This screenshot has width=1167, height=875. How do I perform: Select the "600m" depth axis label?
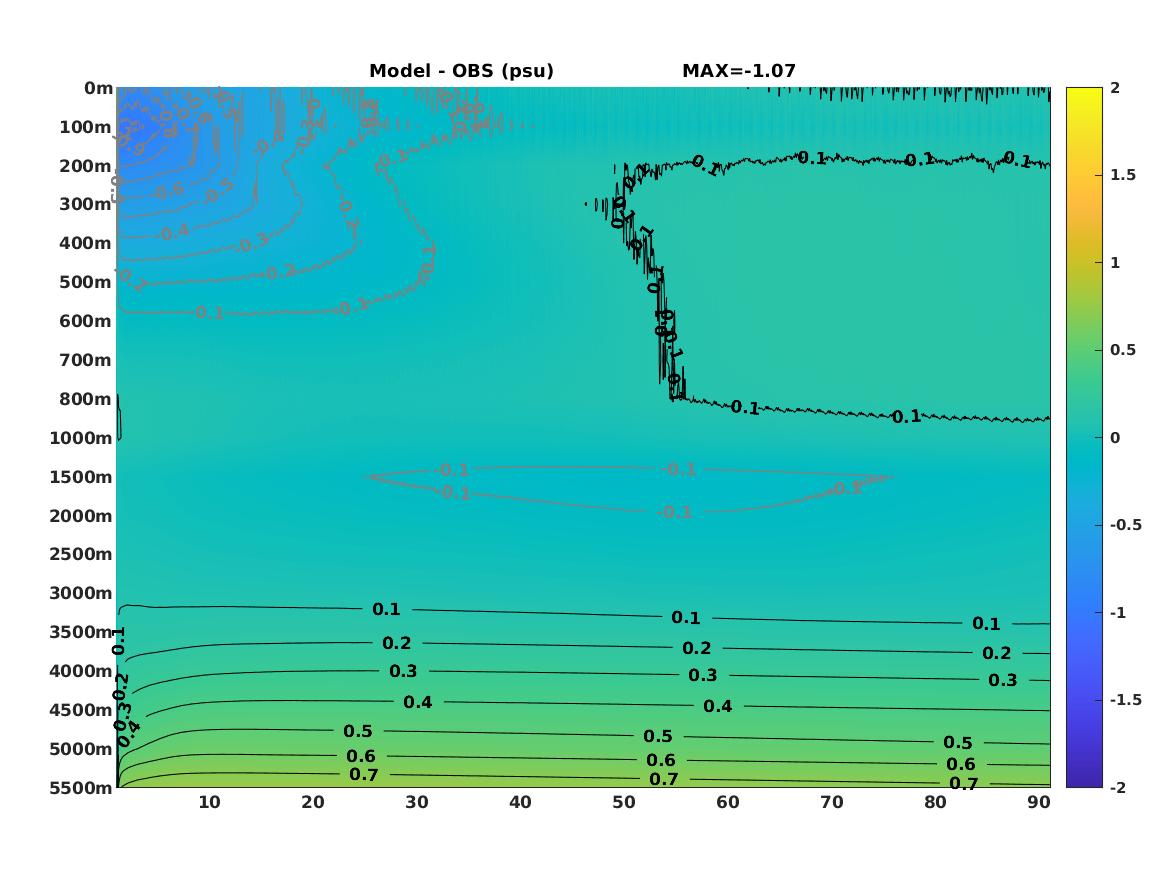pyautogui.click(x=86, y=321)
